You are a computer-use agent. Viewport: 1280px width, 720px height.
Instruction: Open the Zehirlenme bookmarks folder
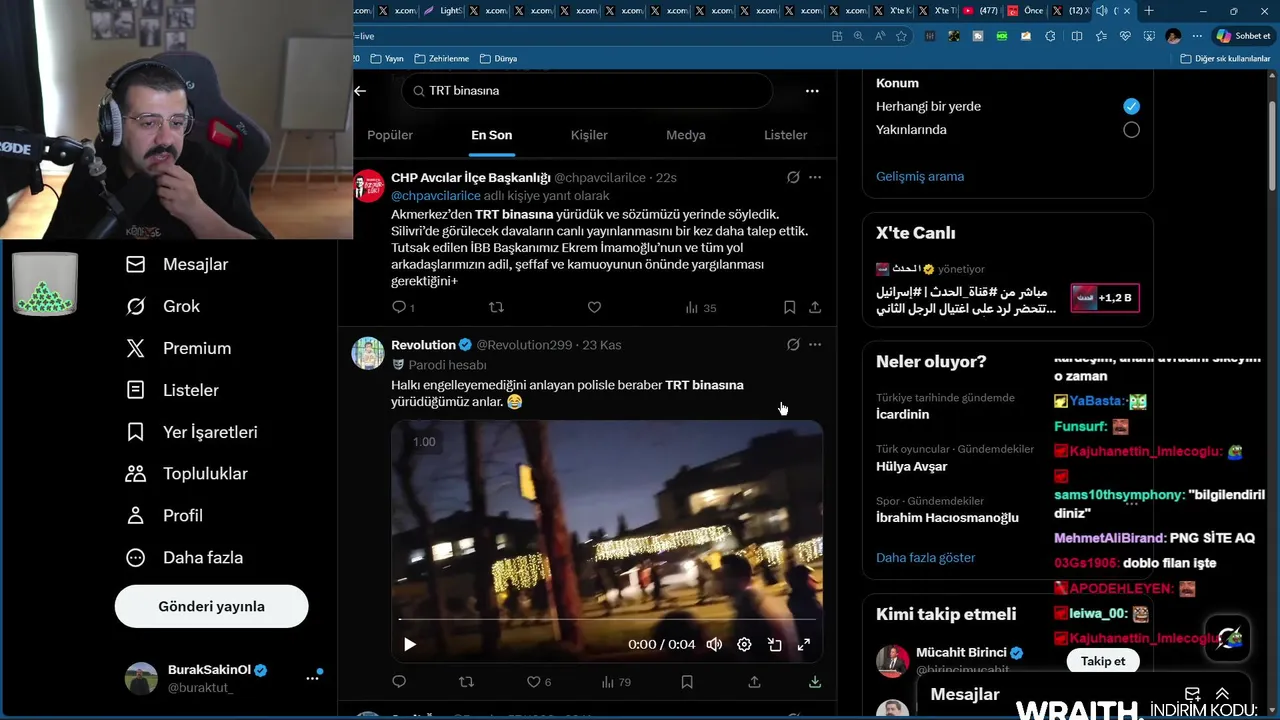(441, 59)
